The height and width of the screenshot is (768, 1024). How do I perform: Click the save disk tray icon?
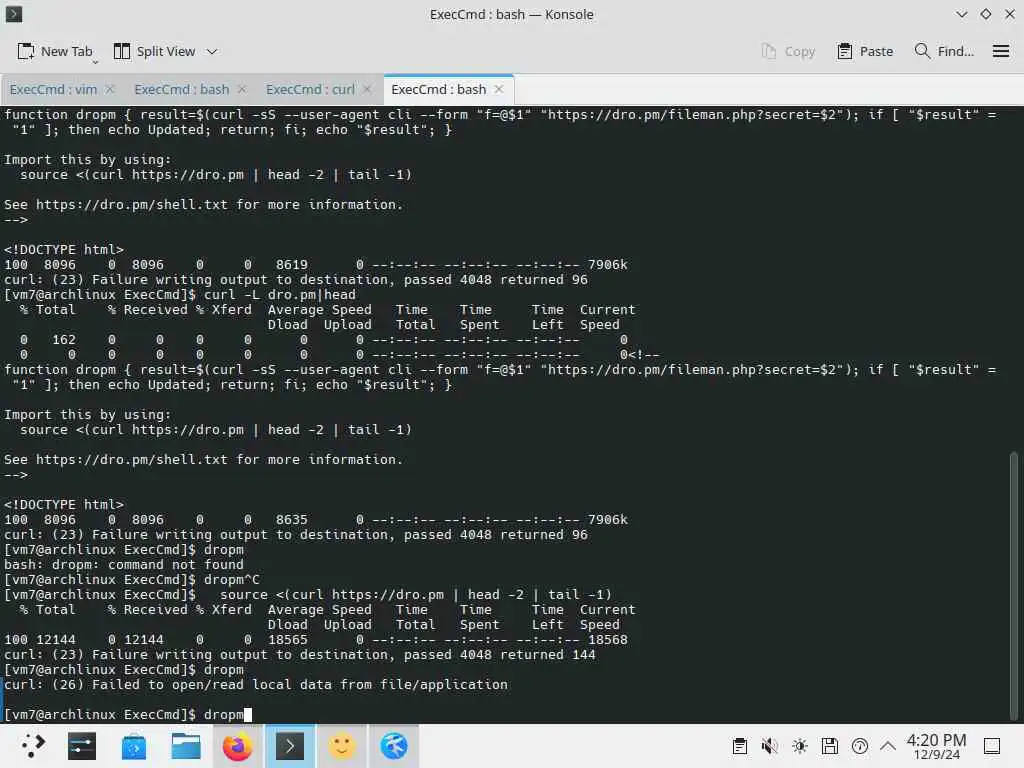pyautogui.click(x=830, y=746)
